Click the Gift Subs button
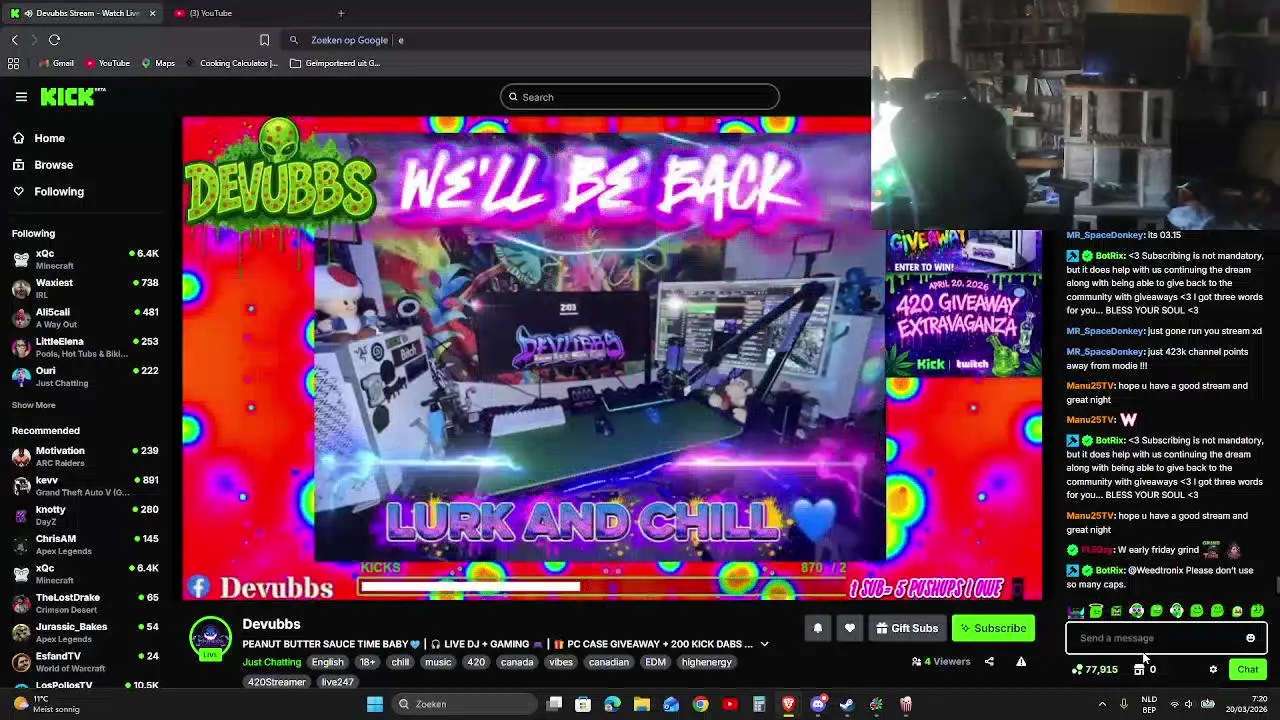Screen dimensions: 1280x720 [907, 628]
